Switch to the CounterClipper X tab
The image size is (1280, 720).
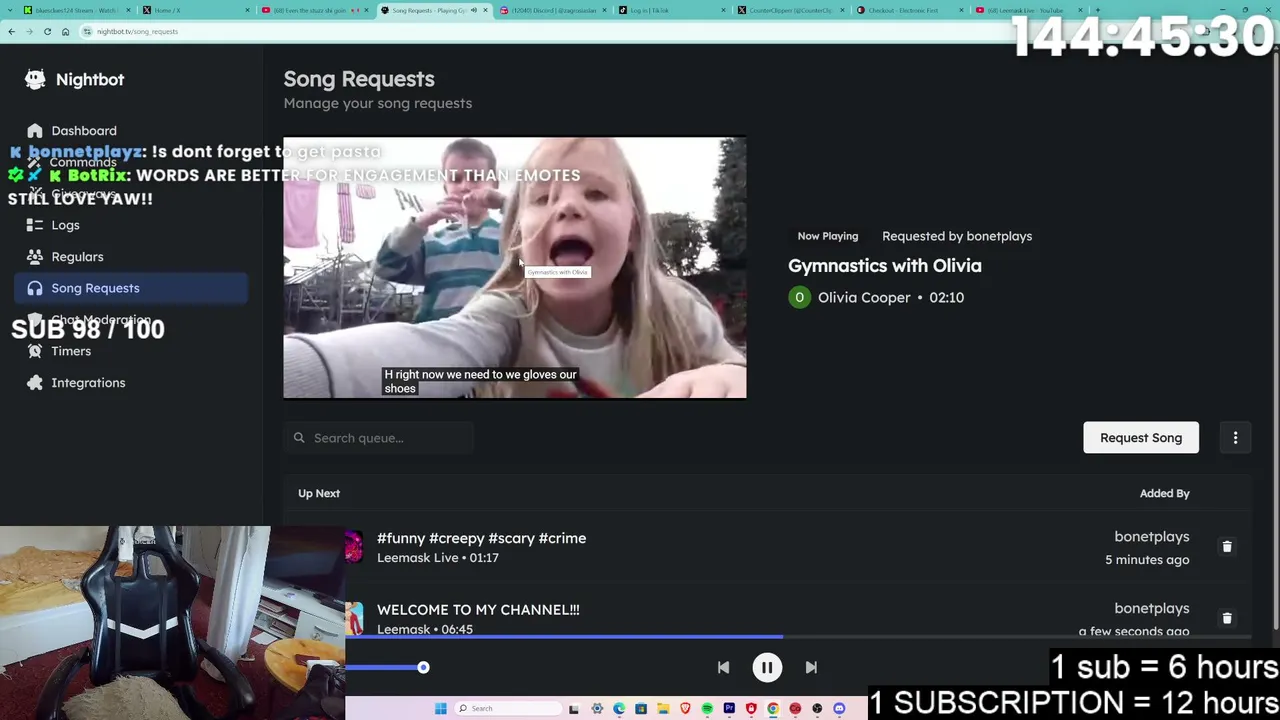click(789, 10)
